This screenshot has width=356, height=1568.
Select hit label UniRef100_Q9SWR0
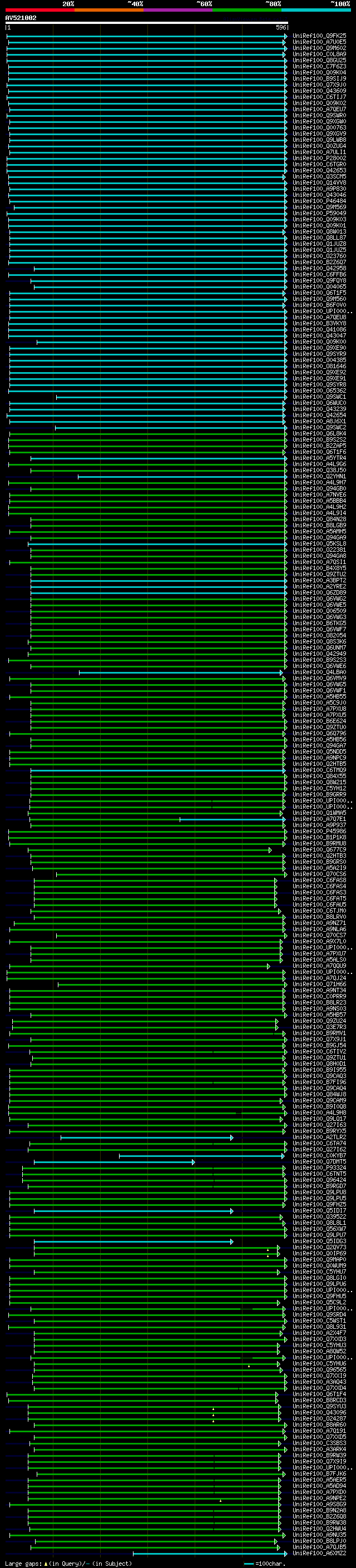tap(319, 115)
